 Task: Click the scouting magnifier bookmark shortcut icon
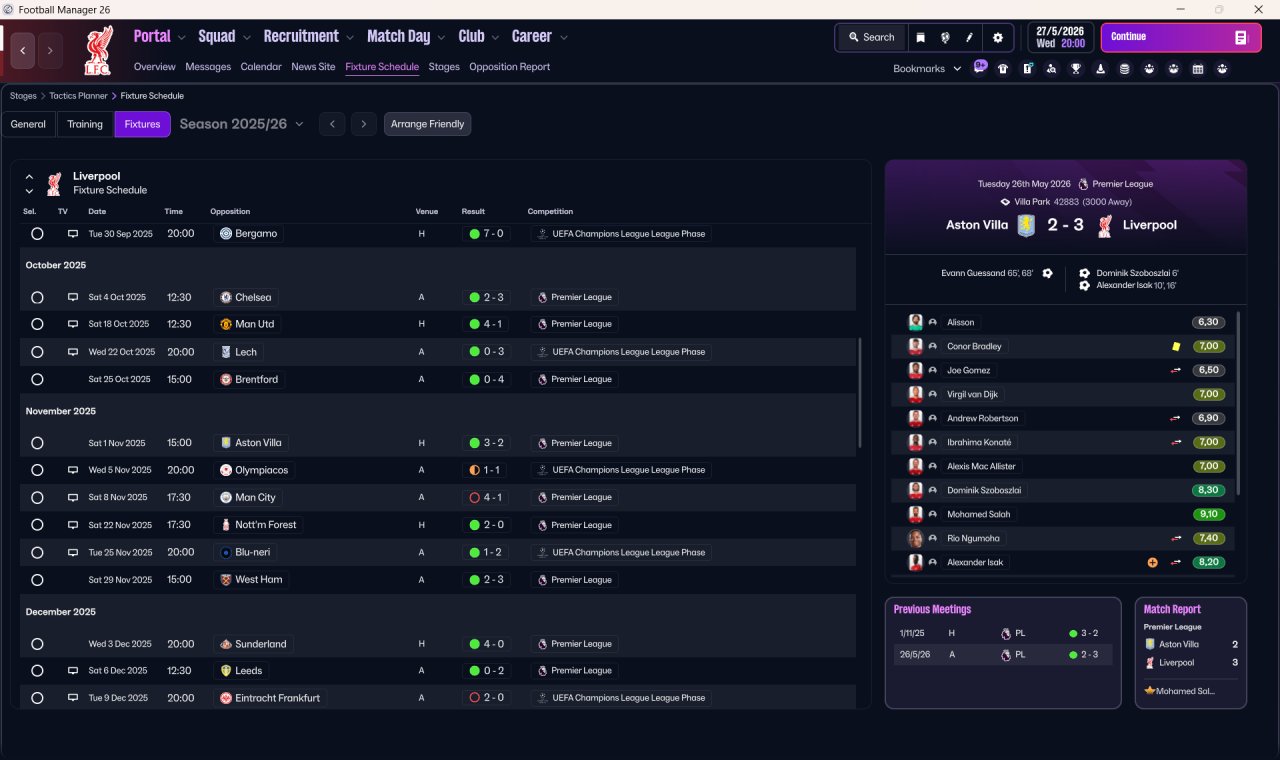click(1051, 69)
